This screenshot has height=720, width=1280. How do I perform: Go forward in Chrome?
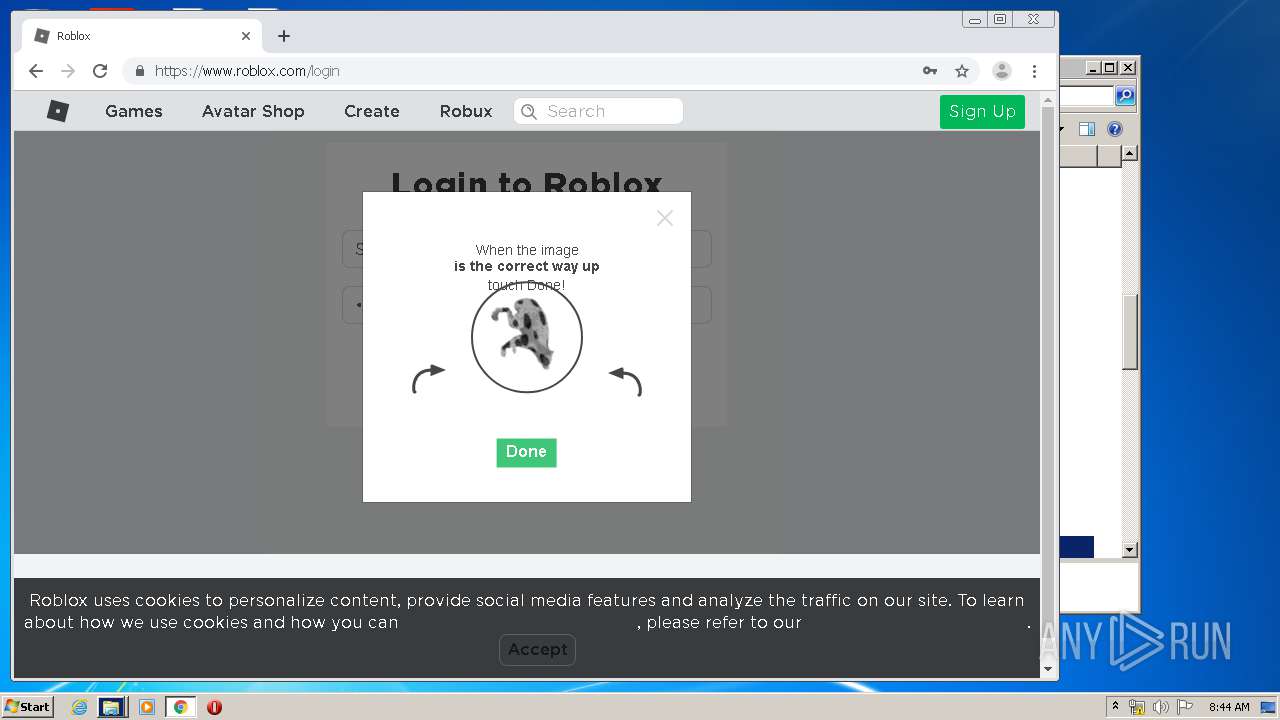pos(68,71)
